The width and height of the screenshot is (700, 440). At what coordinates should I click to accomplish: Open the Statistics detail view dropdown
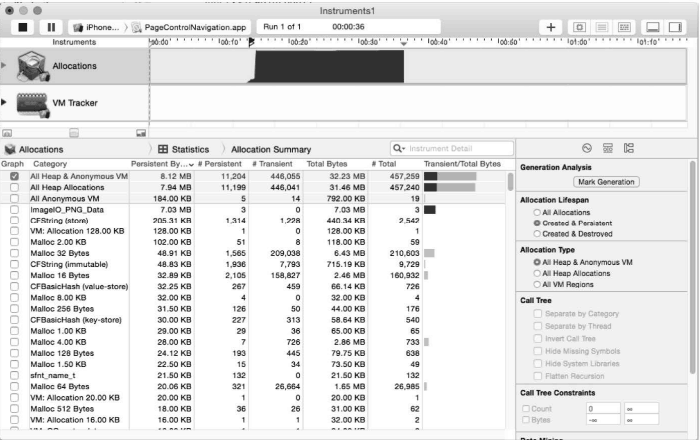point(184,149)
